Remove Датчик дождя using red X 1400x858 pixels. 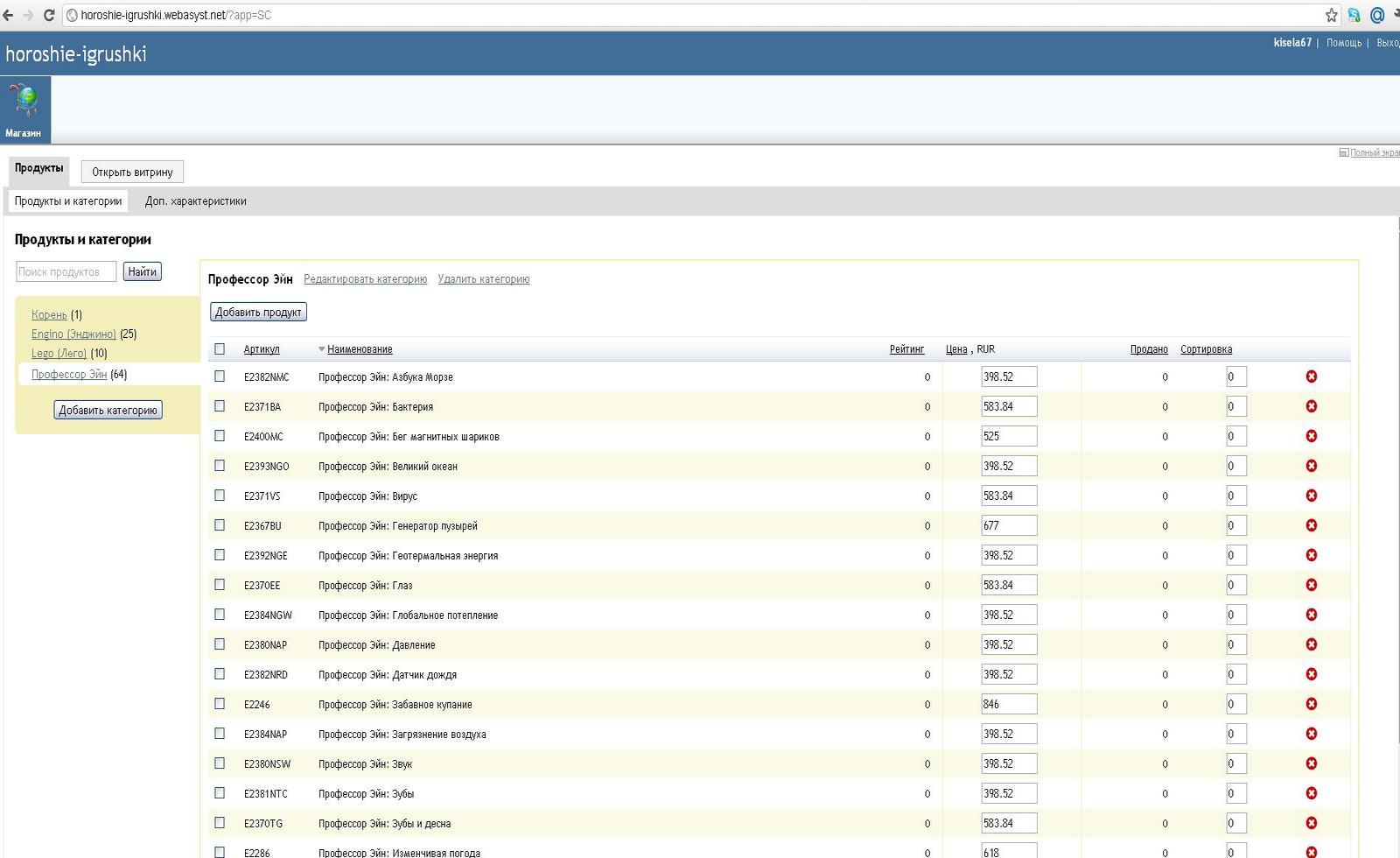[1311, 674]
